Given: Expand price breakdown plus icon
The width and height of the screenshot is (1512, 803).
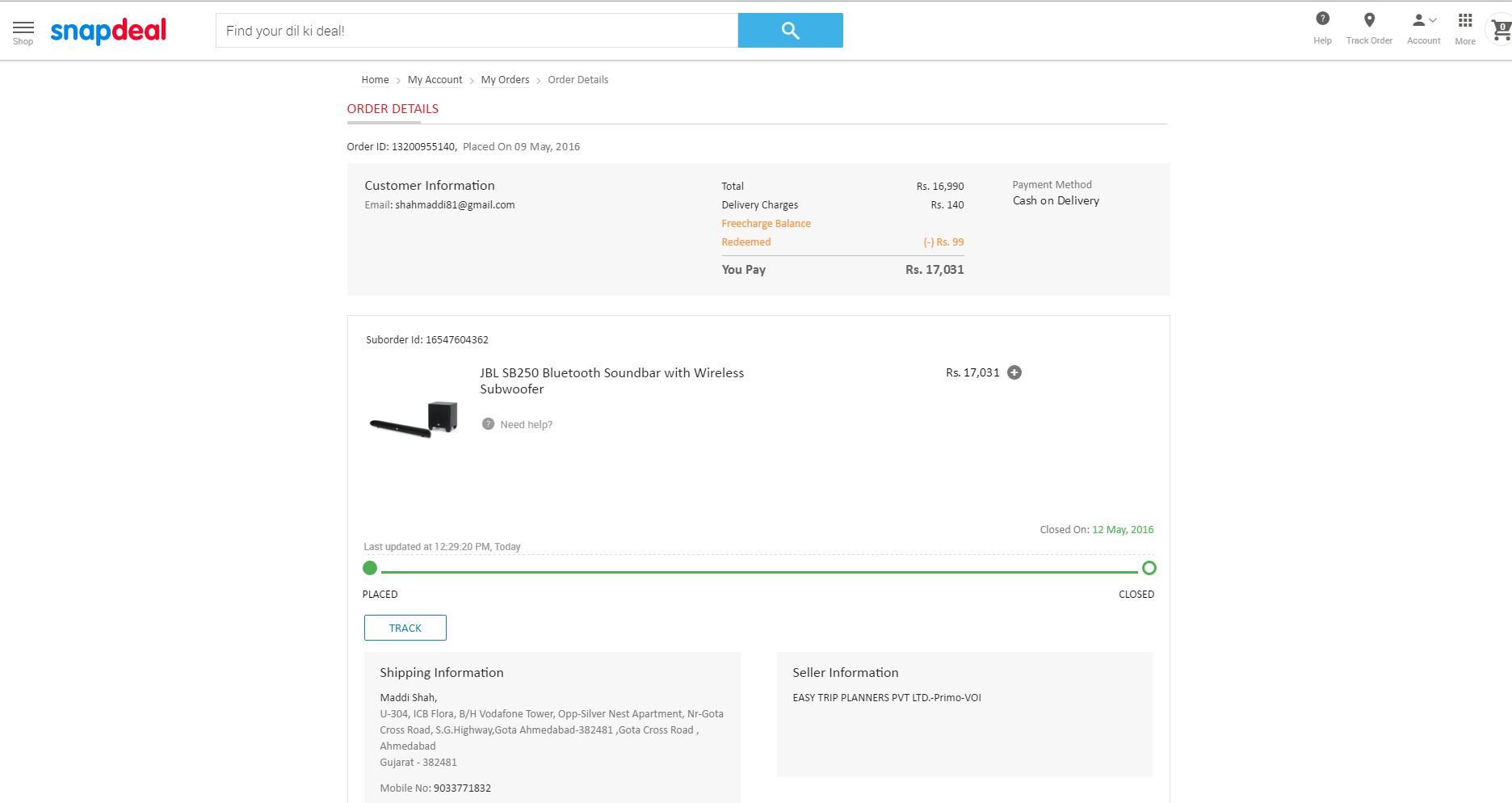Looking at the screenshot, I should click(x=1014, y=372).
